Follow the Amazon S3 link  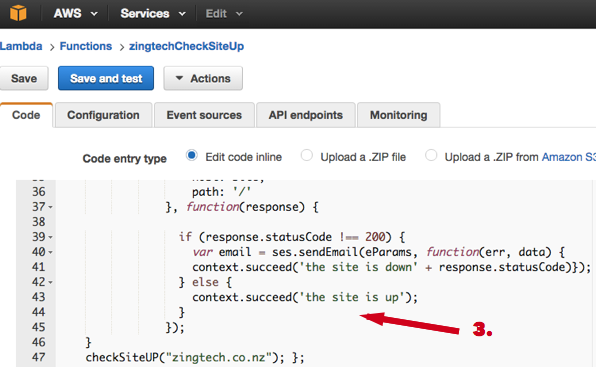click(569, 157)
